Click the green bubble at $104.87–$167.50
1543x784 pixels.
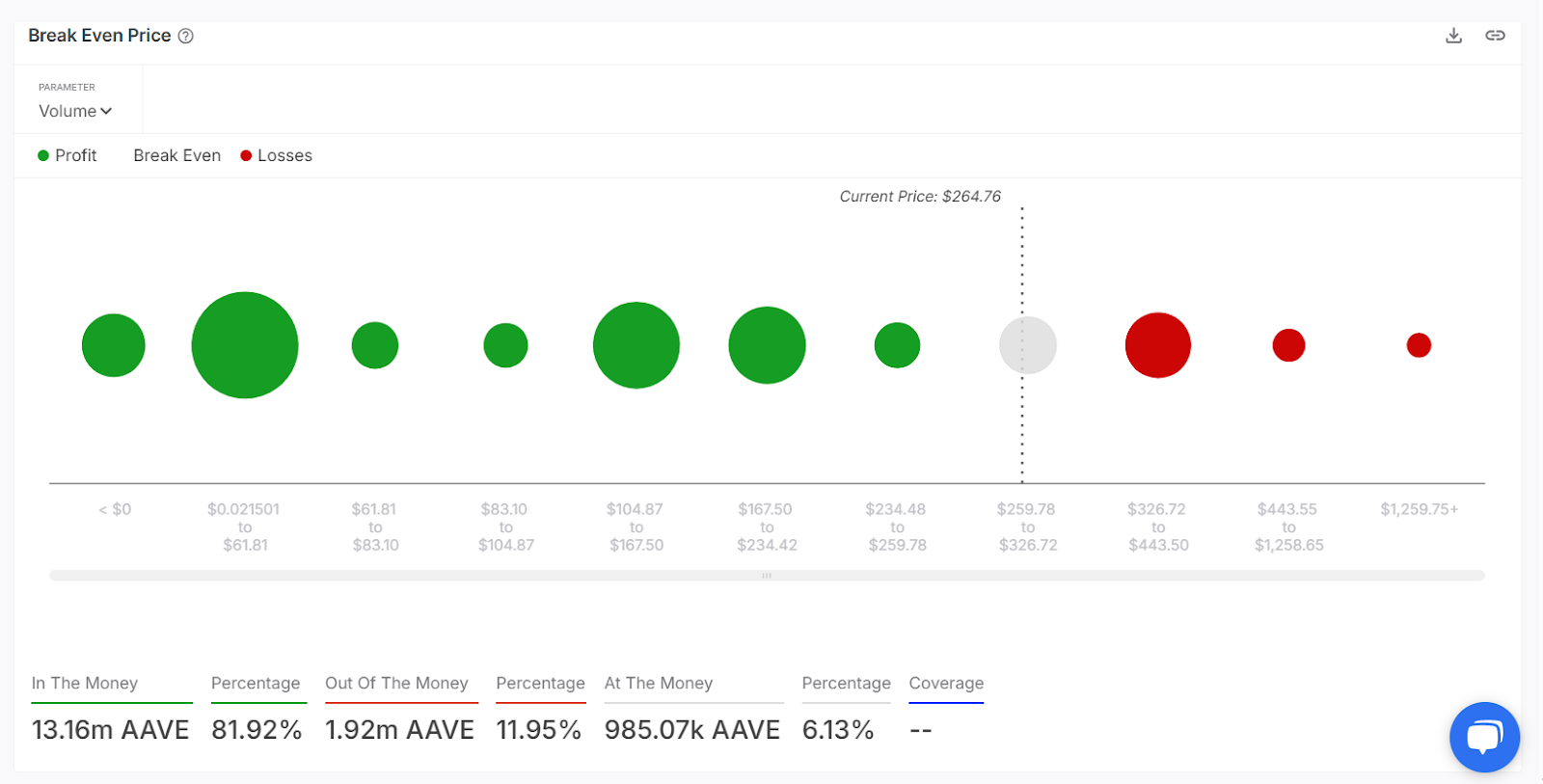[636, 345]
